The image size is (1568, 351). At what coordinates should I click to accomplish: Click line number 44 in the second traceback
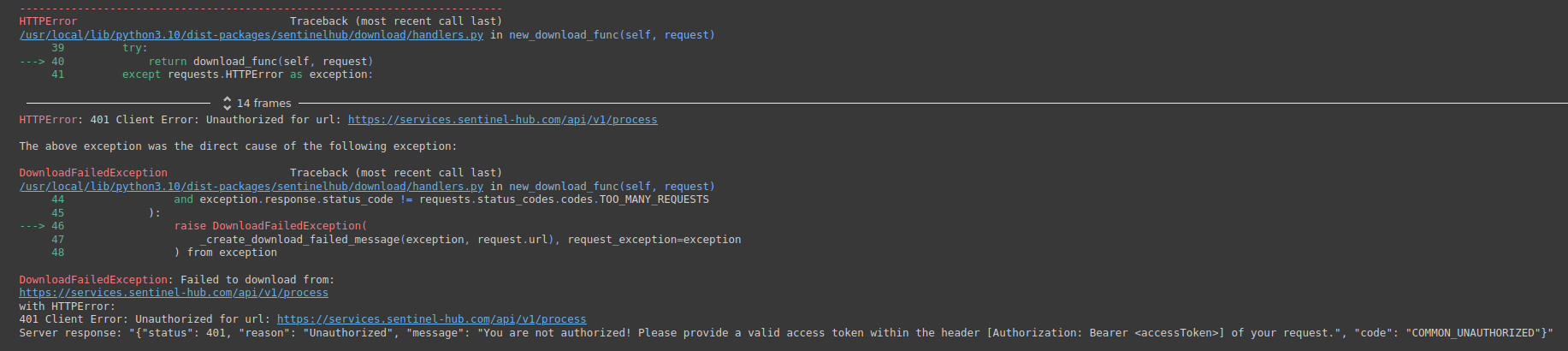[57, 199]
